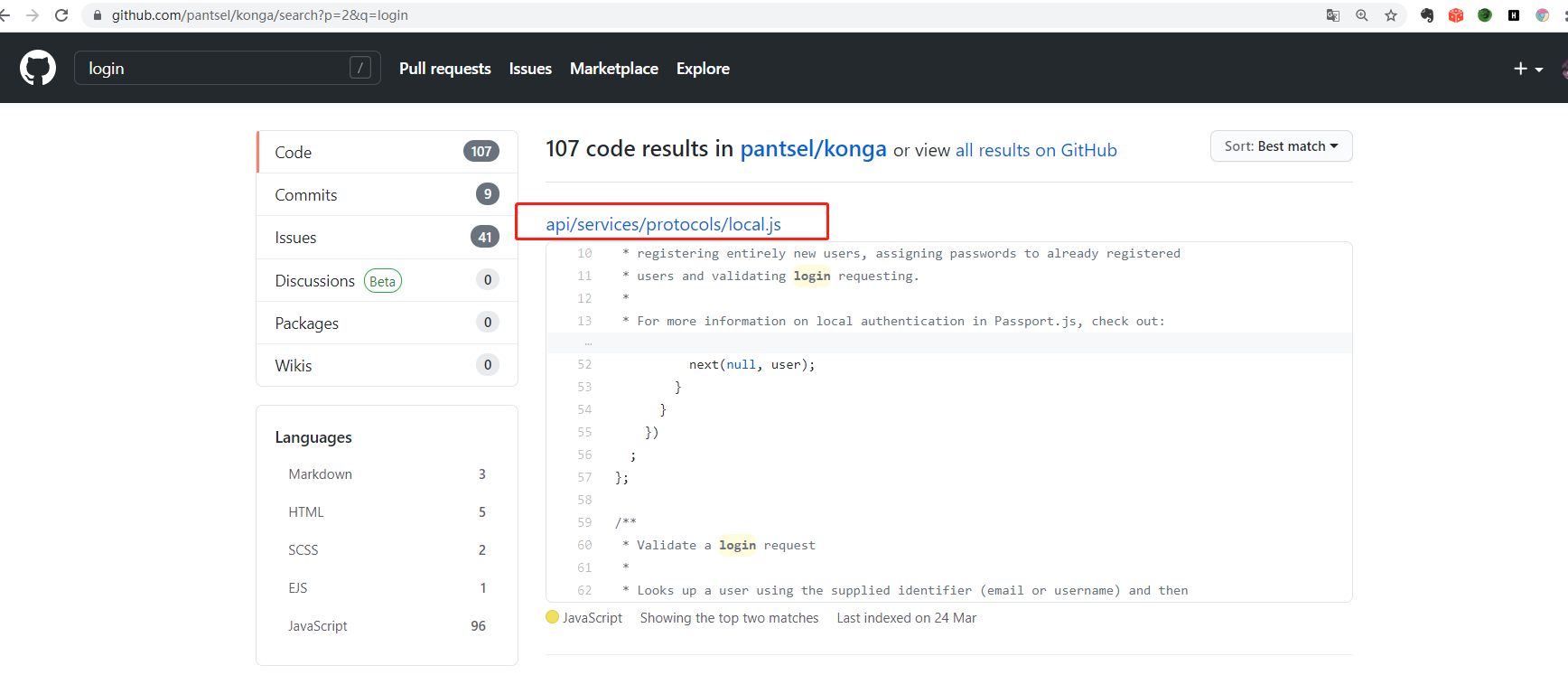Open Sort: Best match dropdown
This screenshot has height=675, width=1568.
1281,146
